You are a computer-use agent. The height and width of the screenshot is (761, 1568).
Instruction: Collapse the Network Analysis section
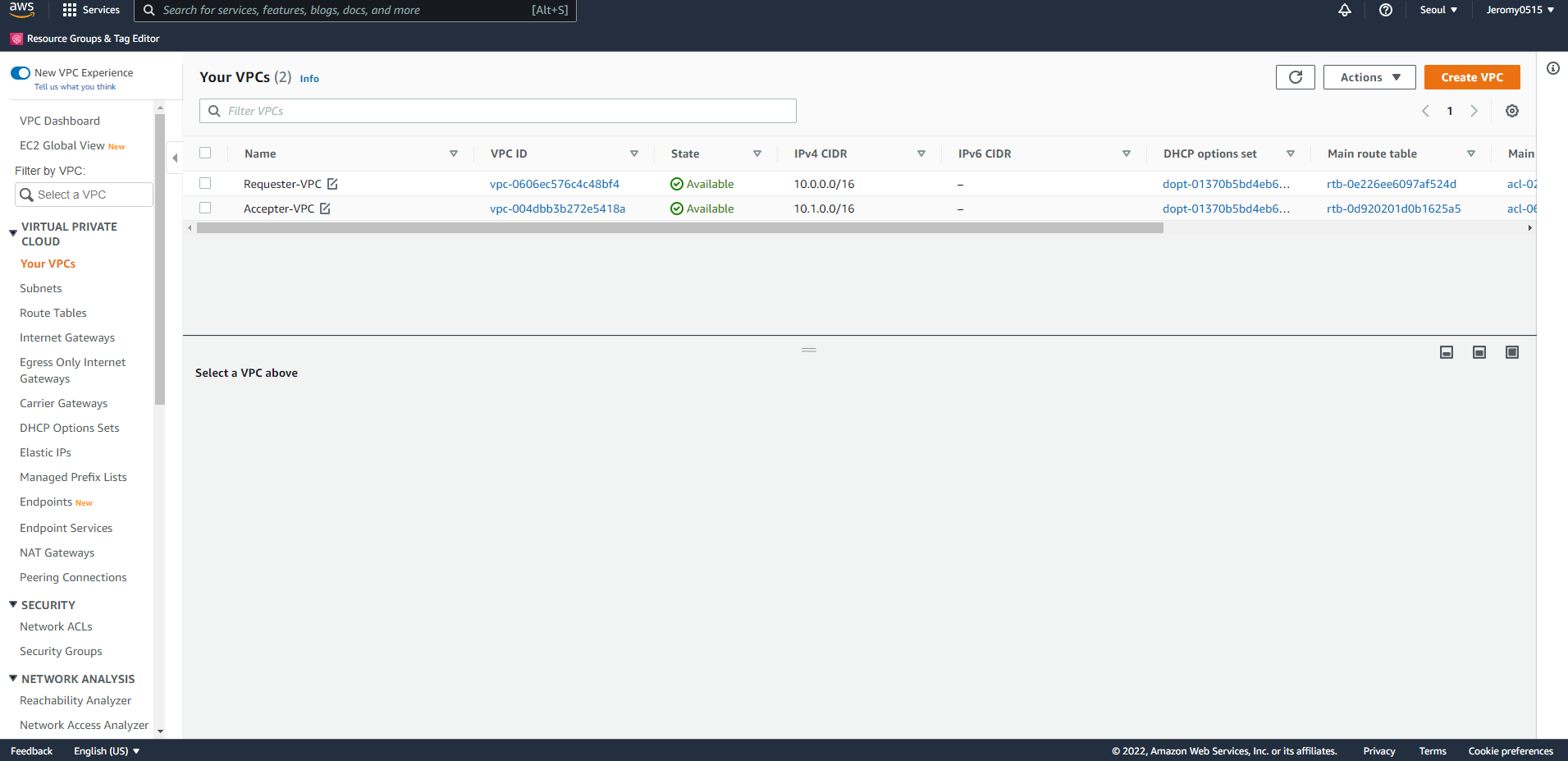click(13, 678)
